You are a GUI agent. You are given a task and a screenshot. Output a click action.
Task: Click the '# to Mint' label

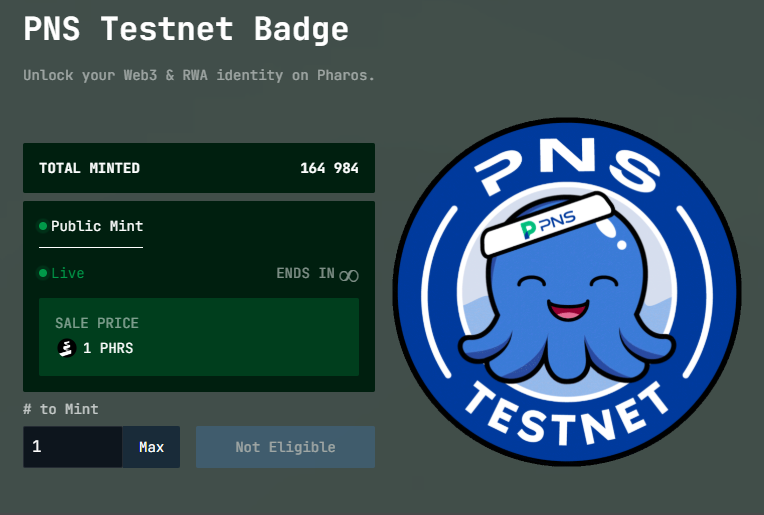pos(61,409)
